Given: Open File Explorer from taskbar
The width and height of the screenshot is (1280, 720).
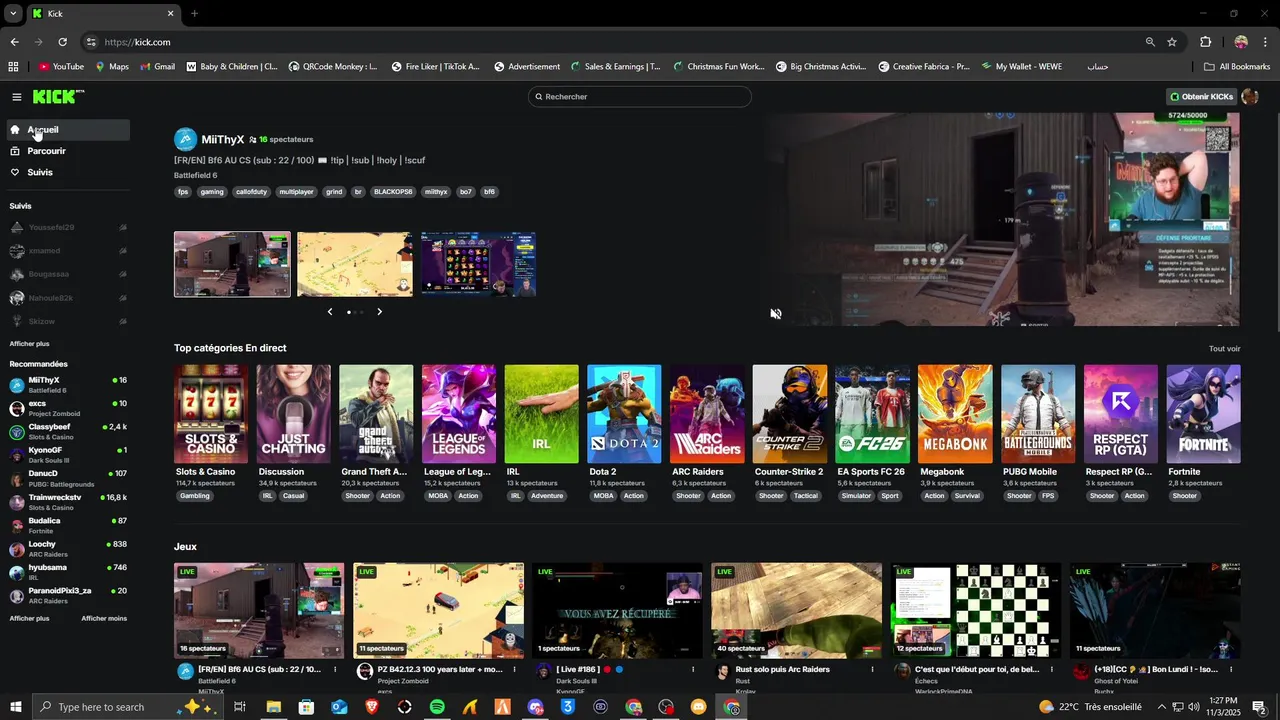Looking at the screenshot, I should 273,707.
